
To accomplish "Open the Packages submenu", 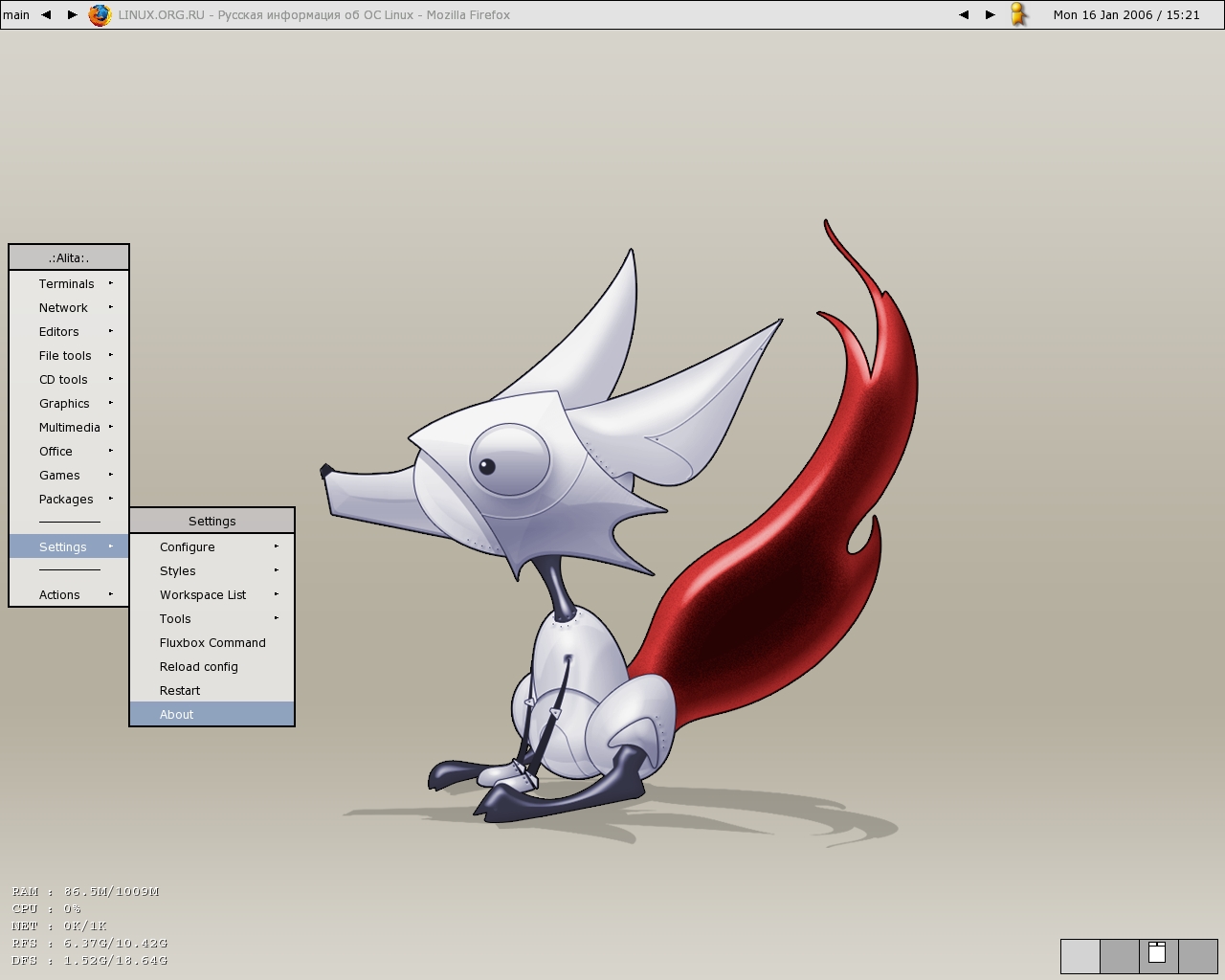I will tap(69, 499).
